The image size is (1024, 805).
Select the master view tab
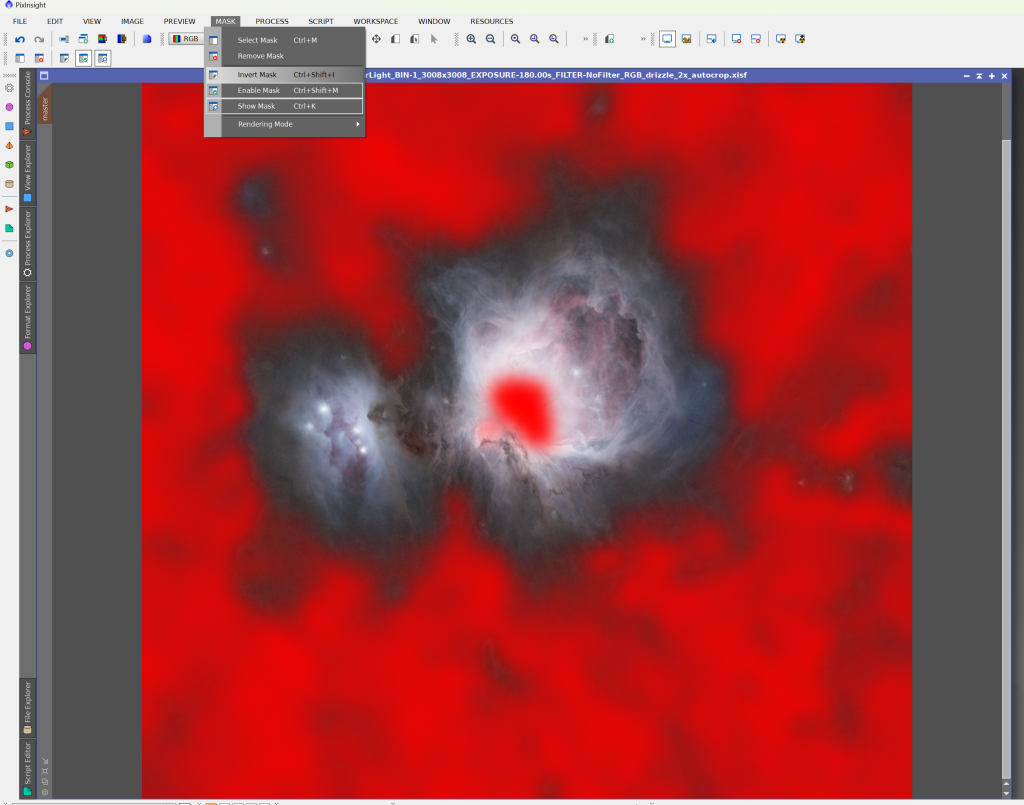click(45, 108)
